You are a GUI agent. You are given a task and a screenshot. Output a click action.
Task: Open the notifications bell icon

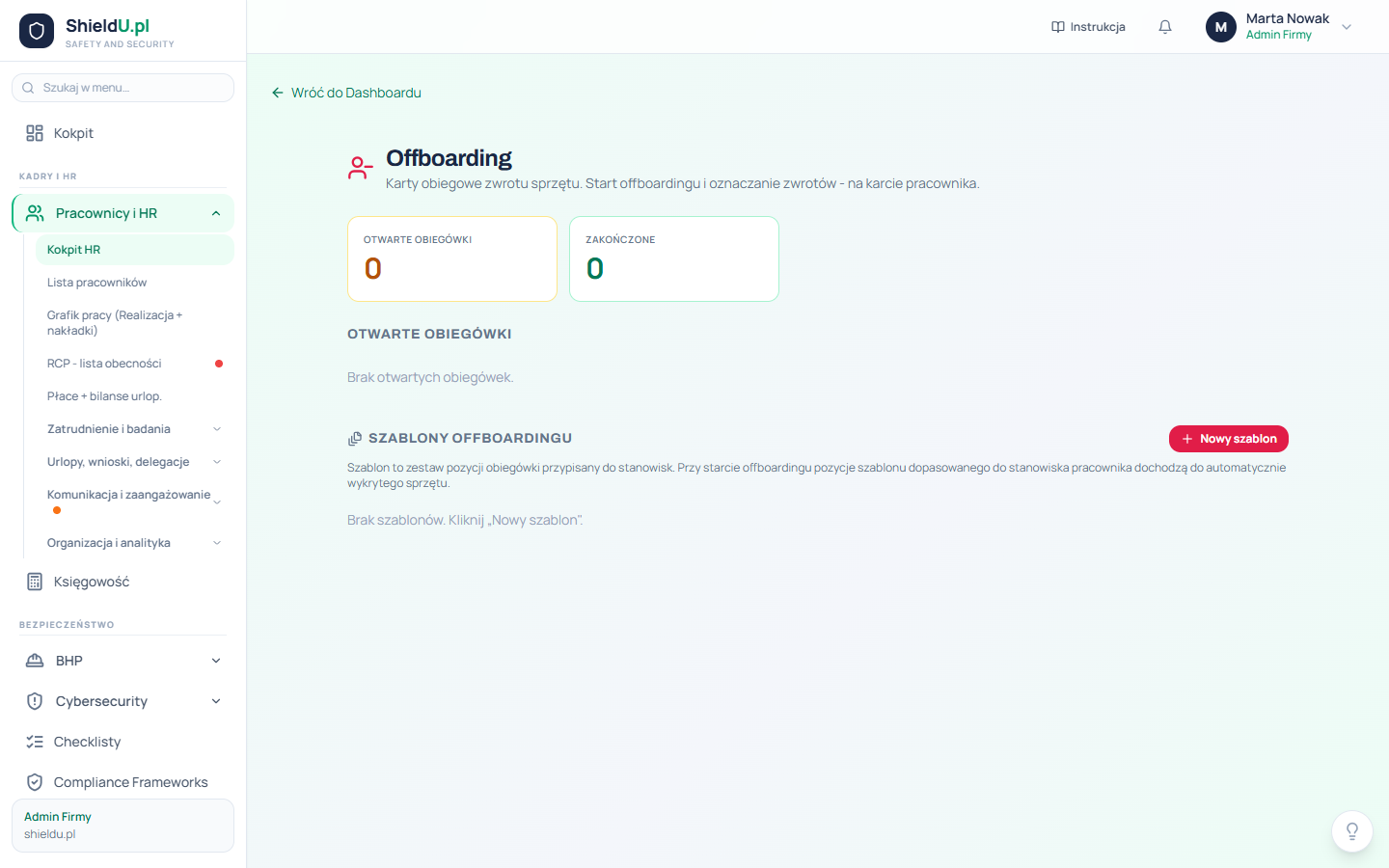pos(1165,27)
